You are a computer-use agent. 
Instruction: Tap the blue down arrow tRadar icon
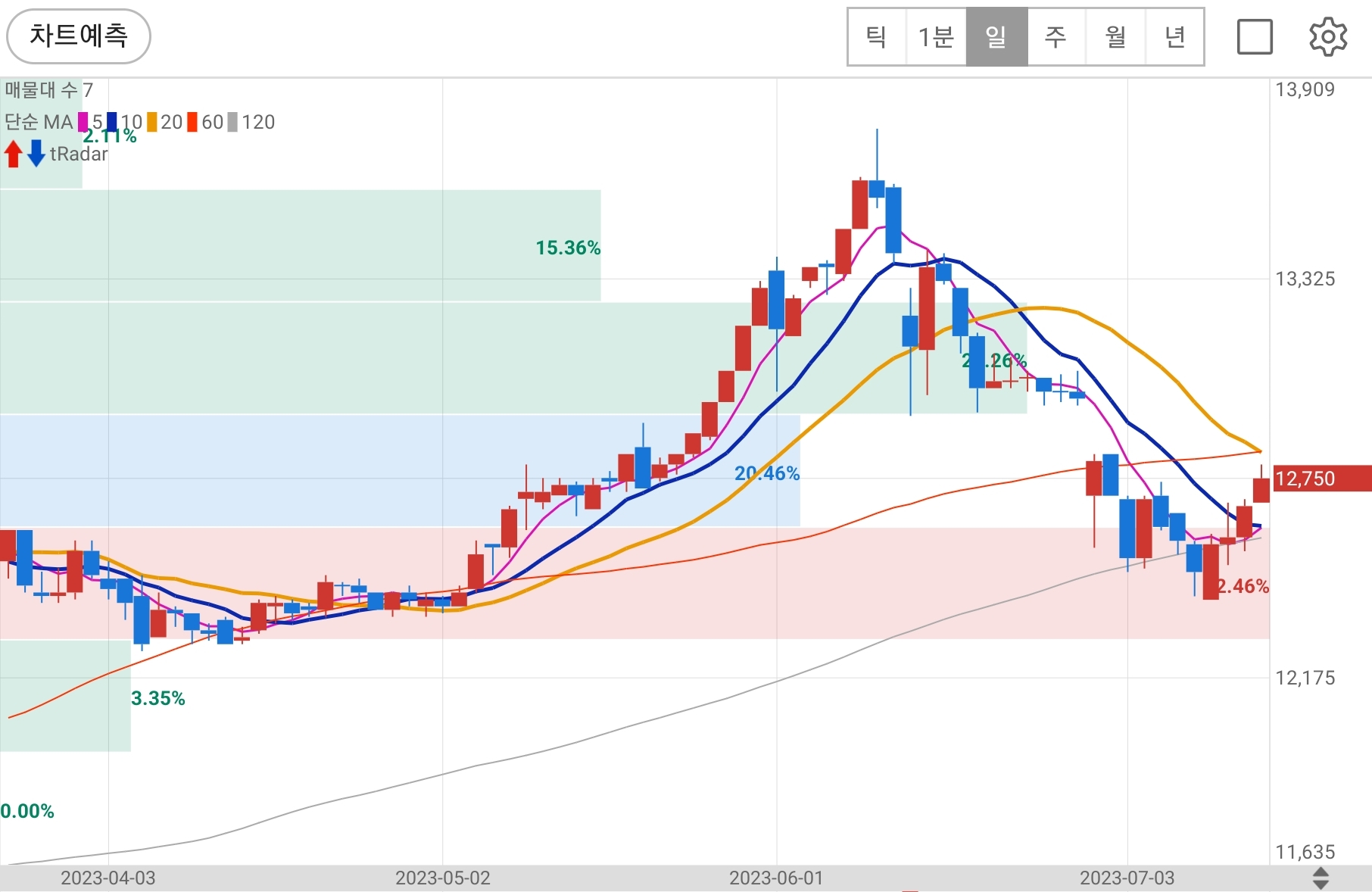tap(36, 154)
